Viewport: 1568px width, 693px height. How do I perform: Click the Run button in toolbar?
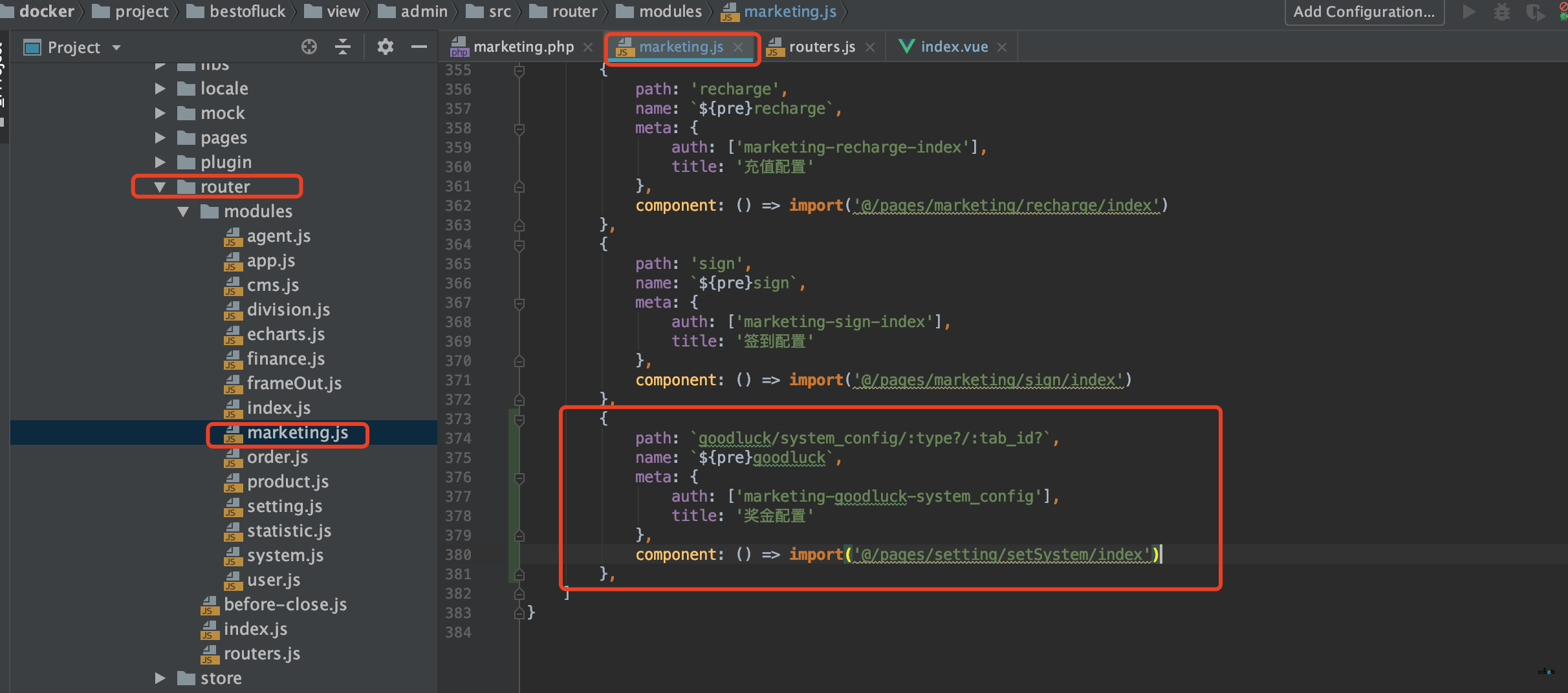pos(1469,12)
